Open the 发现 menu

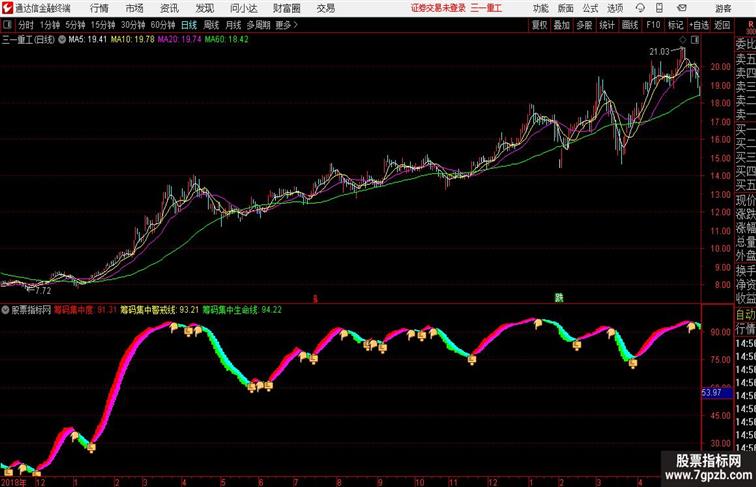[x=204, y=8]
